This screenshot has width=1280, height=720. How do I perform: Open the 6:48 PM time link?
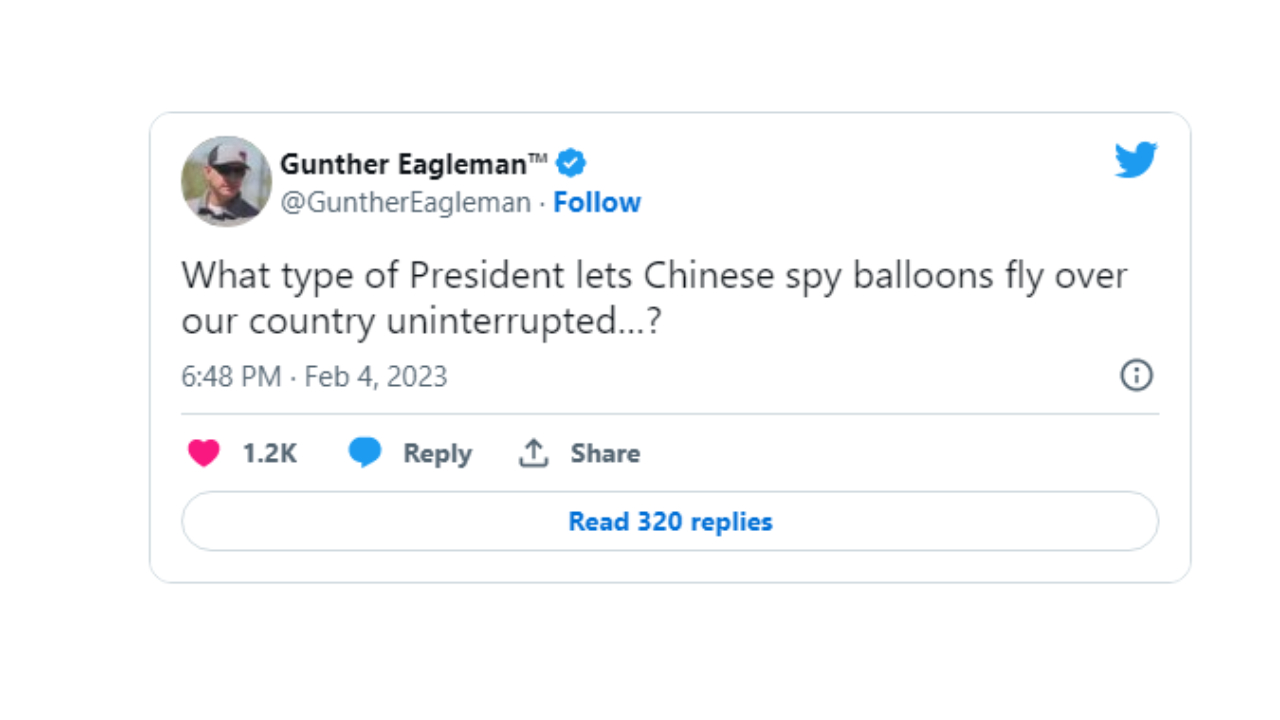click(231, 377)
